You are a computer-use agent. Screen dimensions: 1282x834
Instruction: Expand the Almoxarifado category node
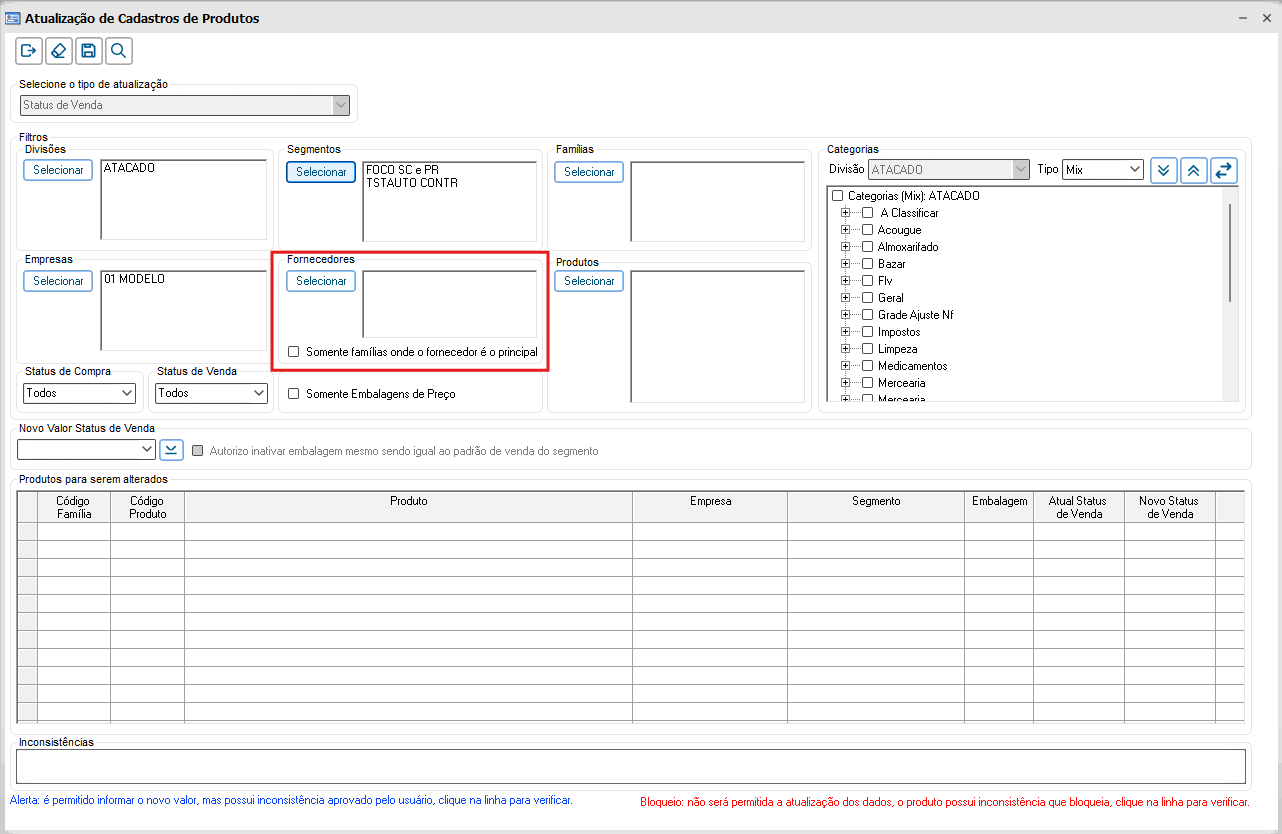coord(846,247)
